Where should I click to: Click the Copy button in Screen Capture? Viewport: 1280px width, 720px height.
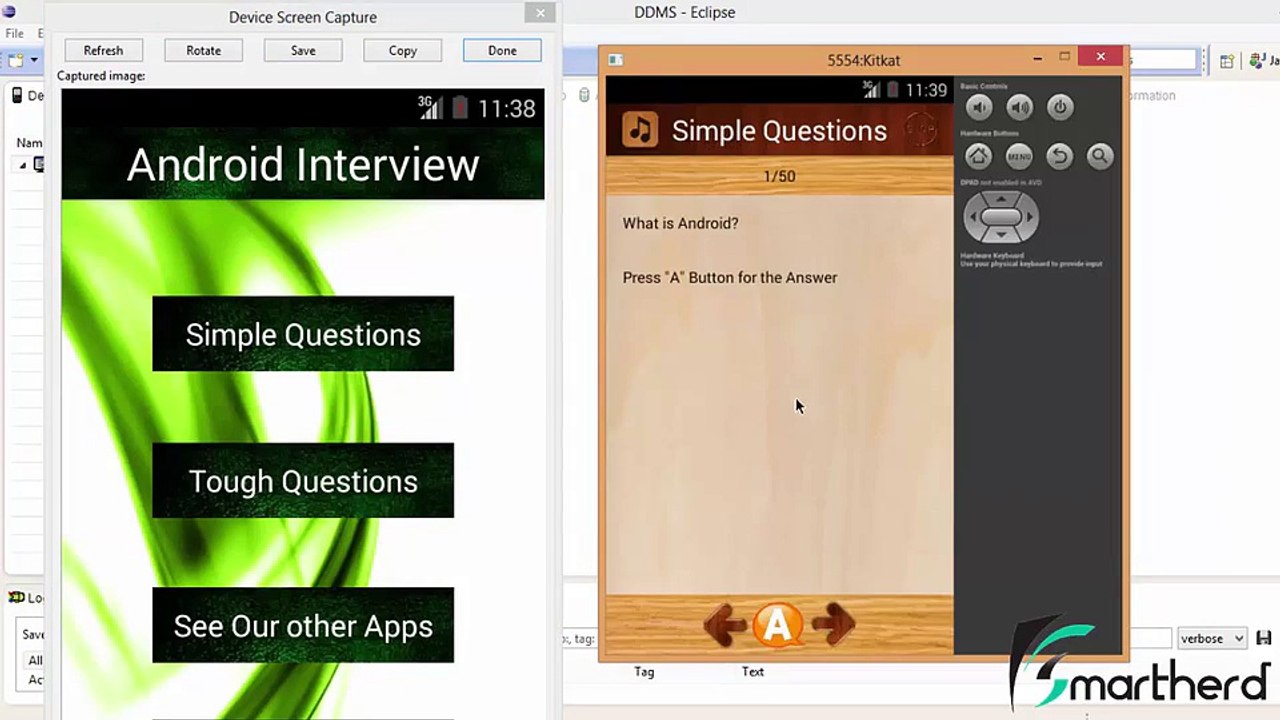(x=403, y=50)
